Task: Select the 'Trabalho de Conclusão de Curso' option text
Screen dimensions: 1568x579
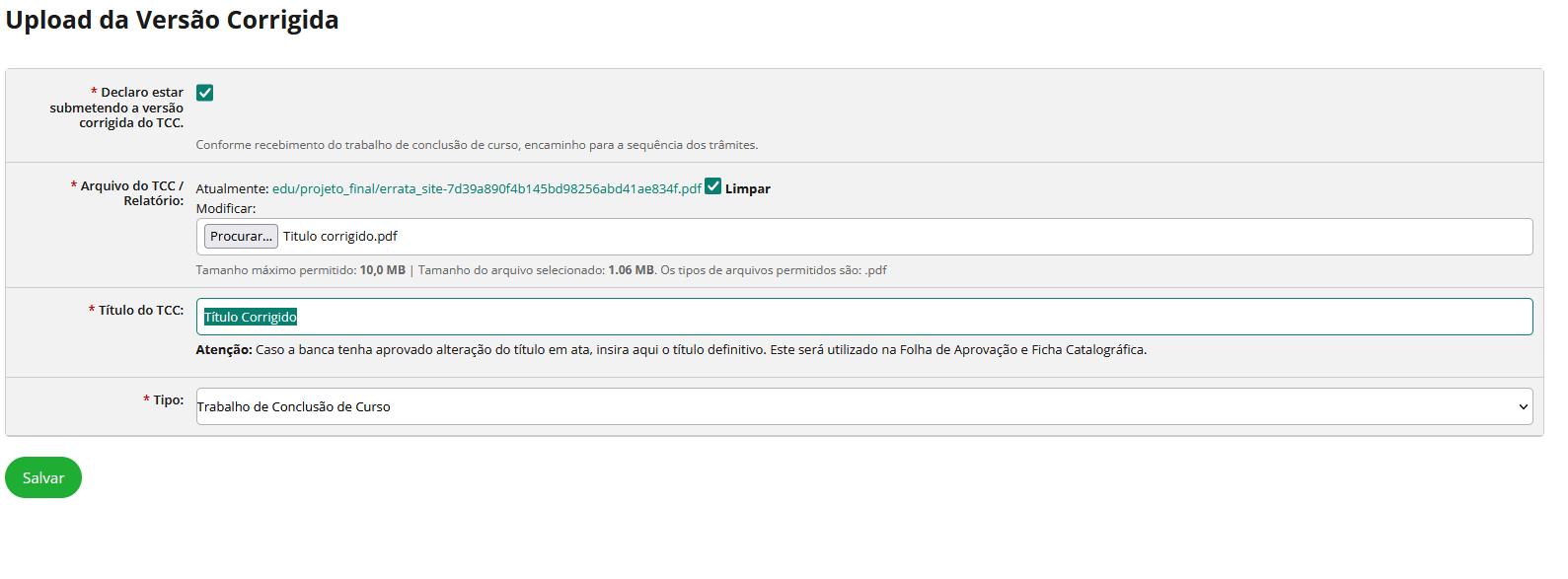Action: 294,406
